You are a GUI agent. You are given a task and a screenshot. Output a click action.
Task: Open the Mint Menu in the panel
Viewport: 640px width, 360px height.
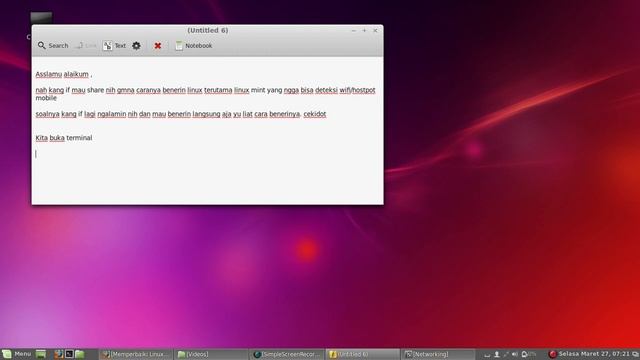click(x=17, y=354)
